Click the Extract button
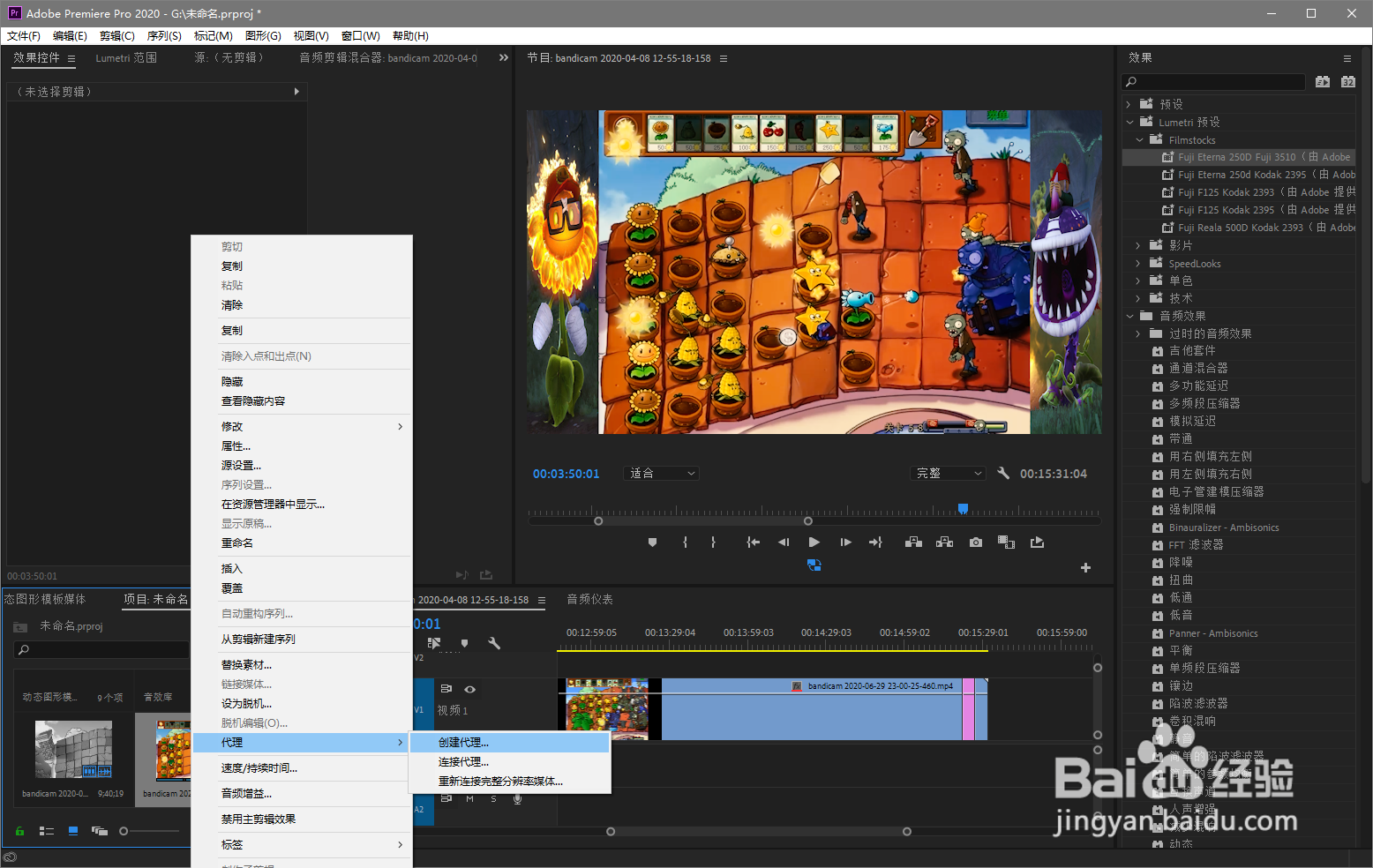Image resolution: width=1373 pixels, height=868 pixels. (944, 542)
